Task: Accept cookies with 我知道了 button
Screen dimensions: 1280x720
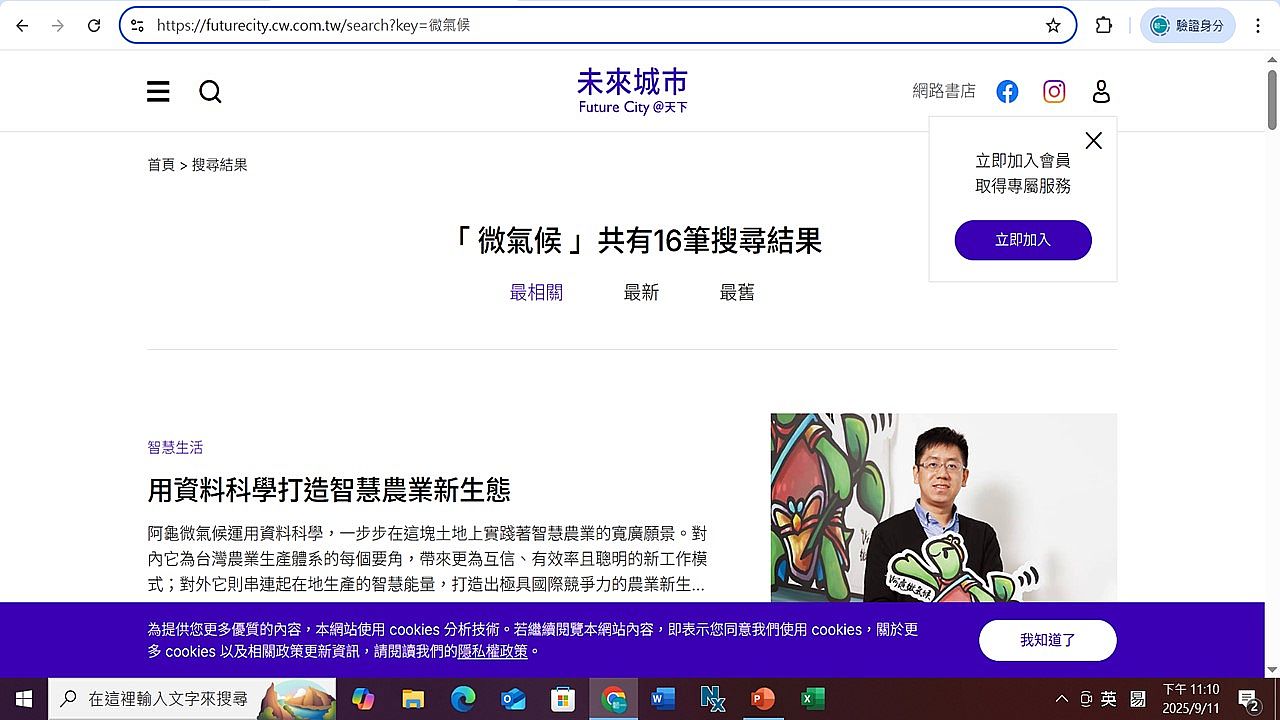Action: point(1047,640)
